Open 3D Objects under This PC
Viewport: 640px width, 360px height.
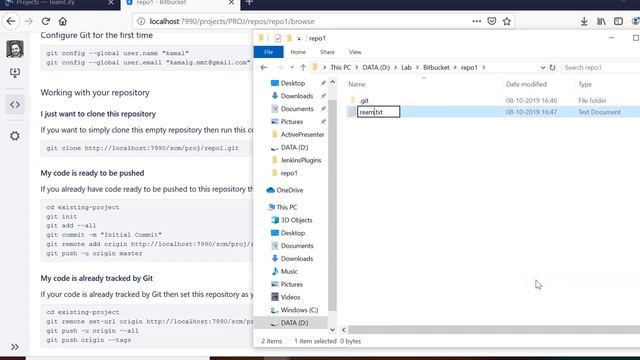(x=296, y=220)
